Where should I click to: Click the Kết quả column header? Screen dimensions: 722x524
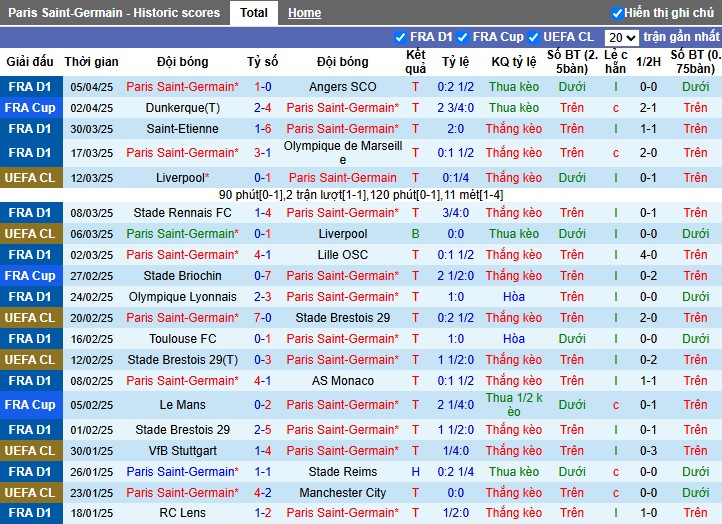pyautogui.click(x=415, y=62)
